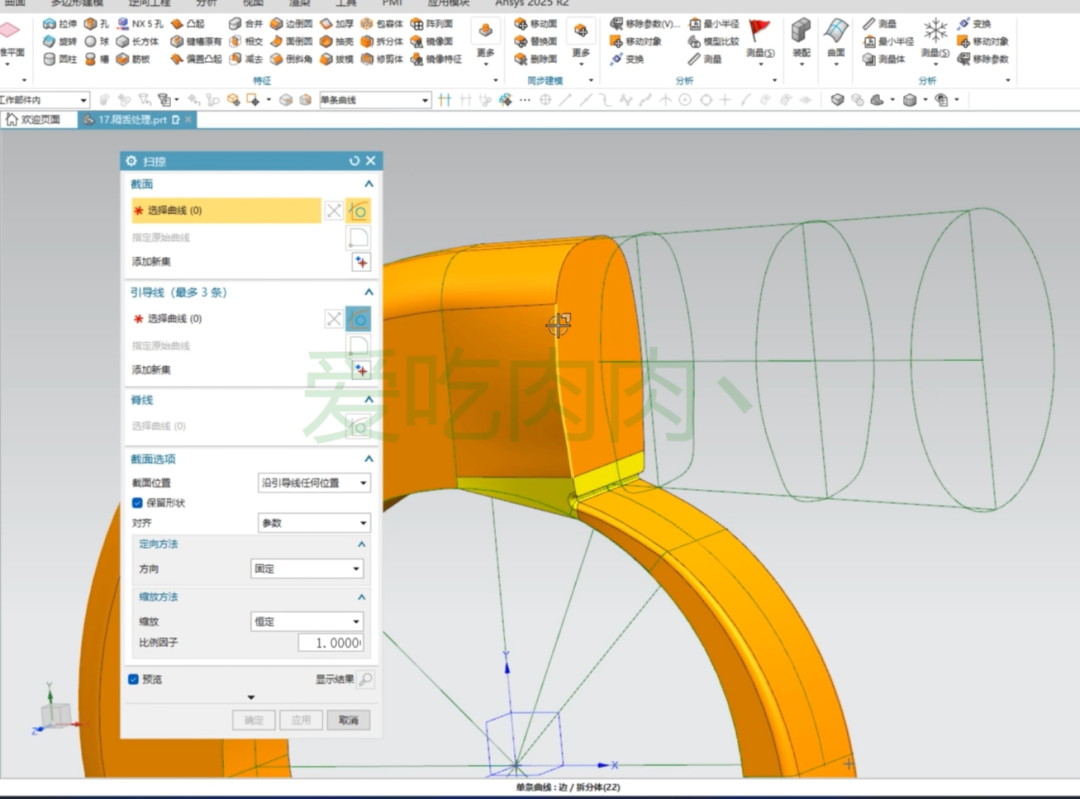Image resolution: width=1080 pixels, height=799 pixels.
Task: Select the 拆分体 split body tool
Action: pyautogui.click(x=382, y=41)
